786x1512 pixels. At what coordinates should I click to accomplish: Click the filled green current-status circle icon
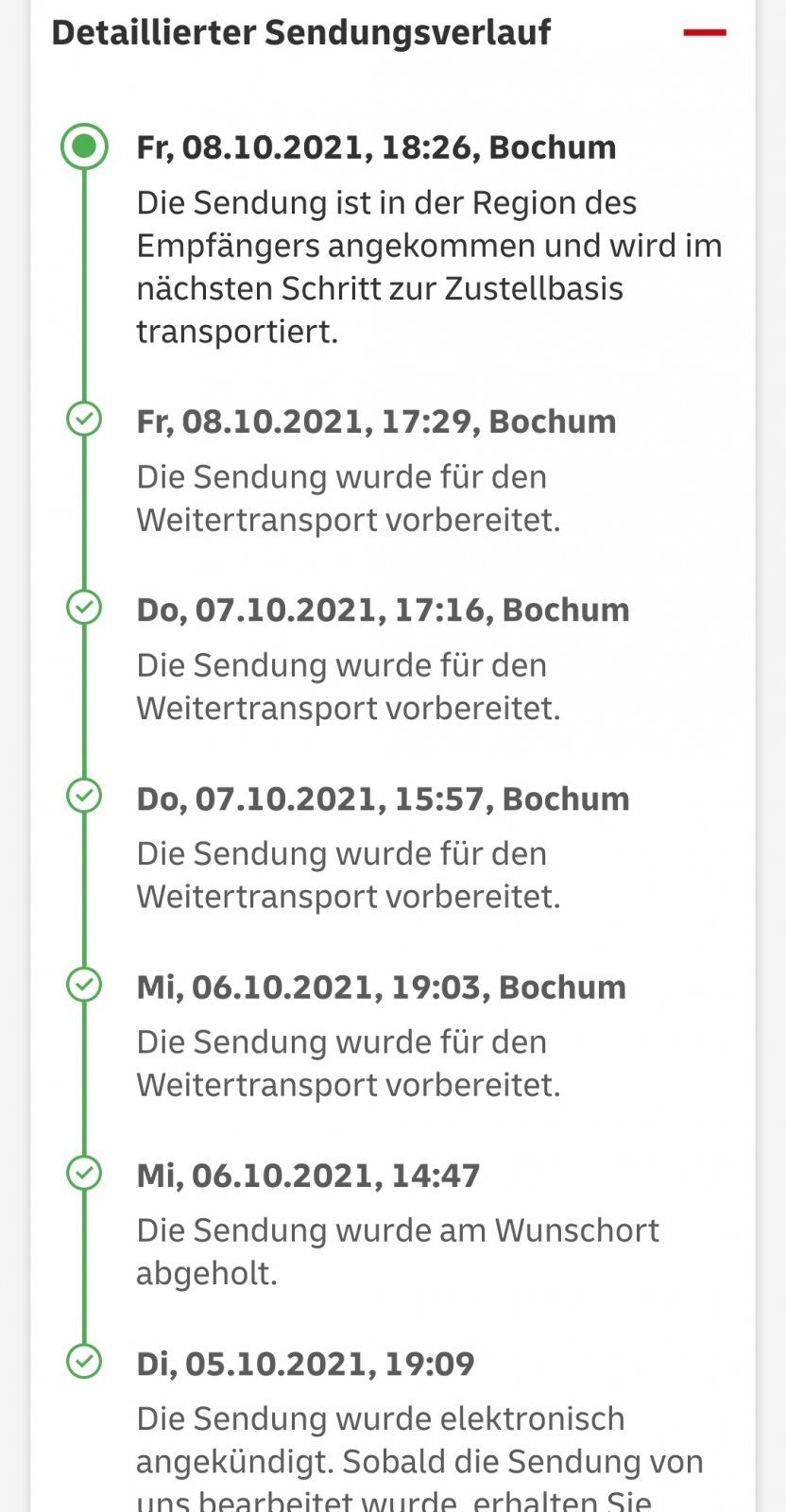(84, 146)
